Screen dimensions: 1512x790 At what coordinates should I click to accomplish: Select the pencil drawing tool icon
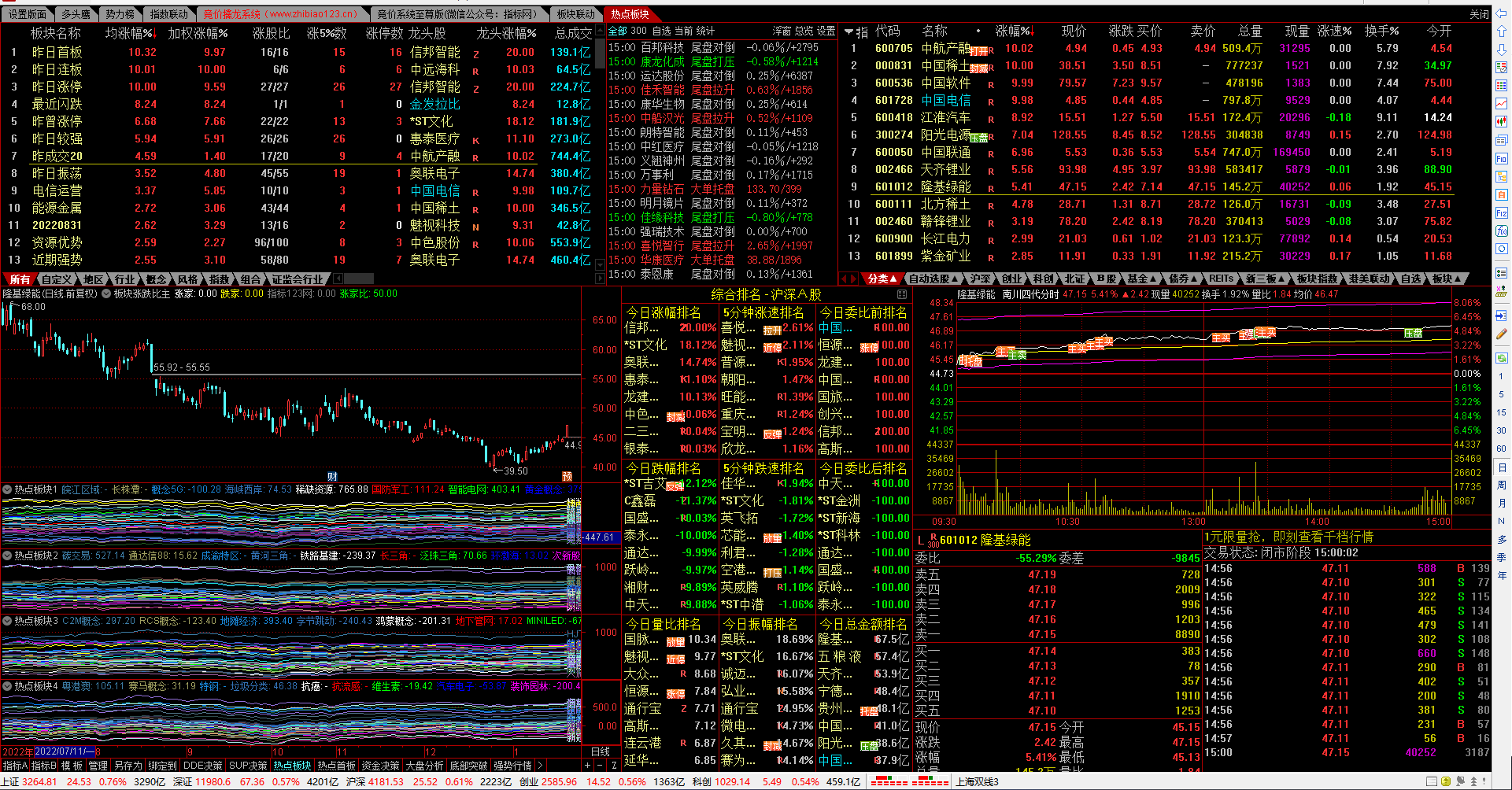tap(1502, 334)
